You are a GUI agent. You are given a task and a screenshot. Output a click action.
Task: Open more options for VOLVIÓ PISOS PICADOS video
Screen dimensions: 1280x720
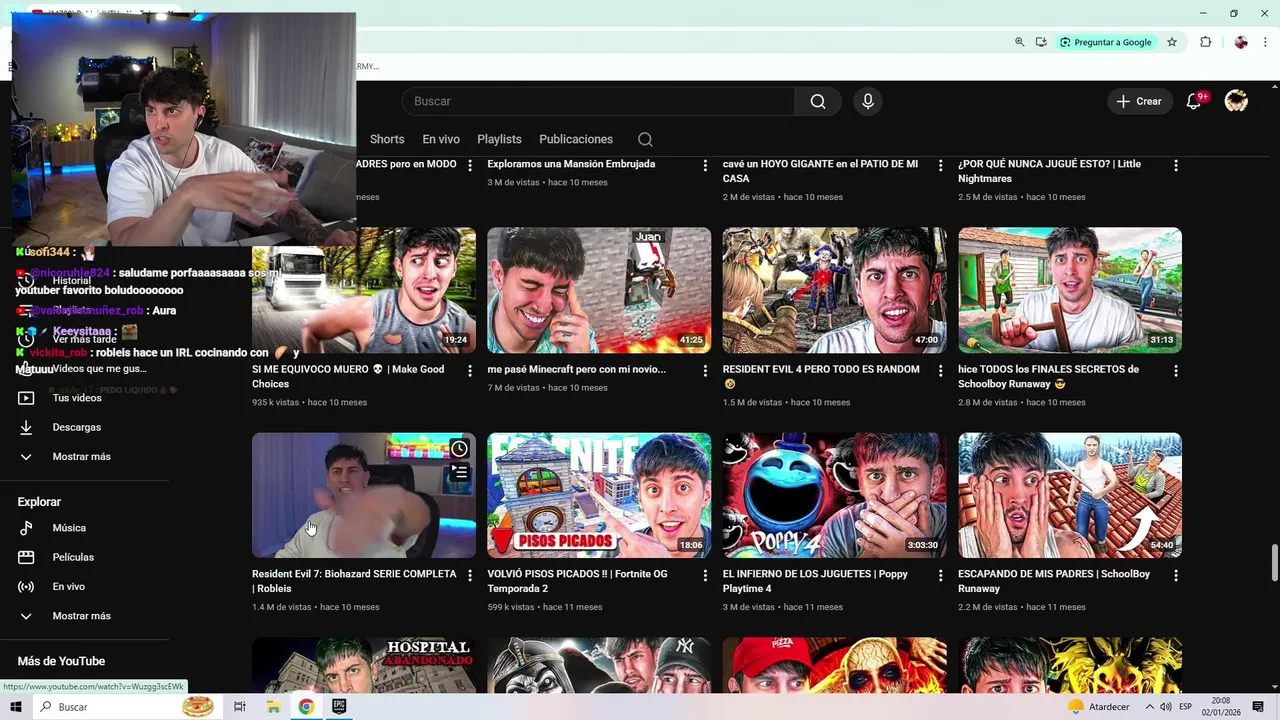(x=705, y=576)
